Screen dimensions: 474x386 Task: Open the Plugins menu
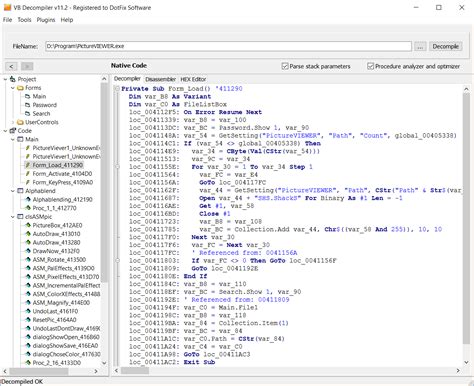click(x=46, y=20)
